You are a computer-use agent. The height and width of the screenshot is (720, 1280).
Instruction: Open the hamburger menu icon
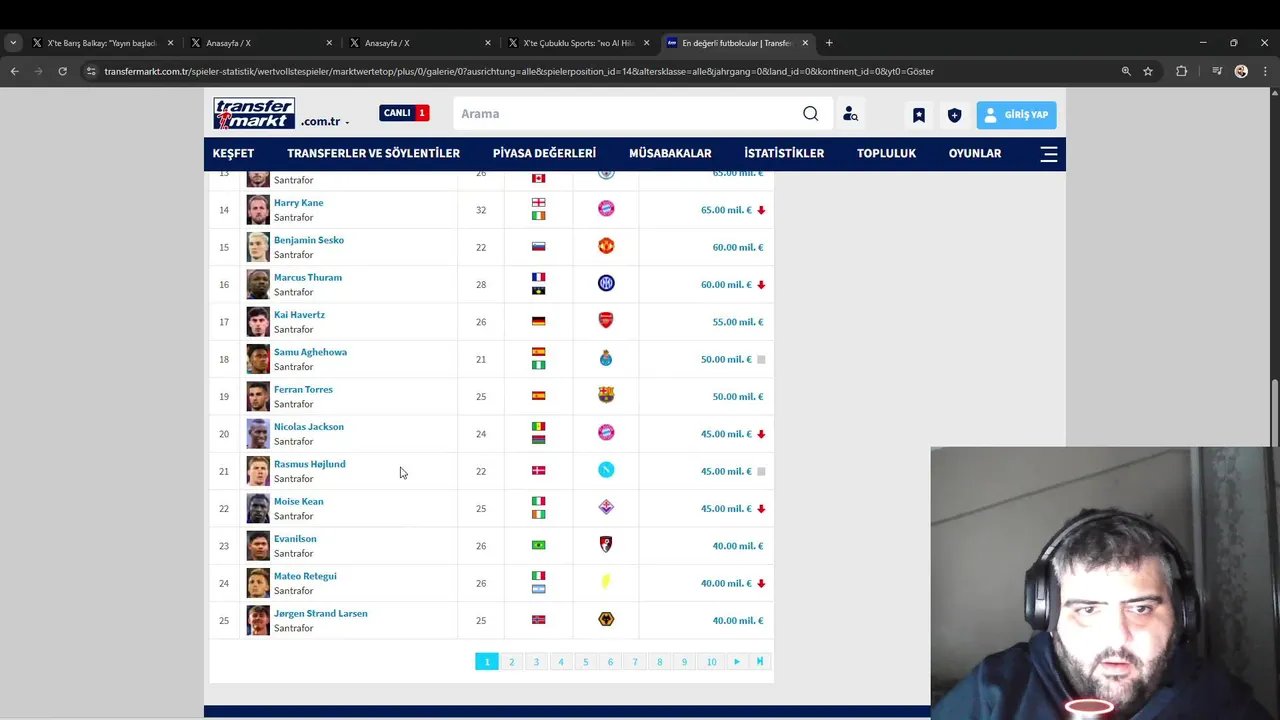point(1049,154)
